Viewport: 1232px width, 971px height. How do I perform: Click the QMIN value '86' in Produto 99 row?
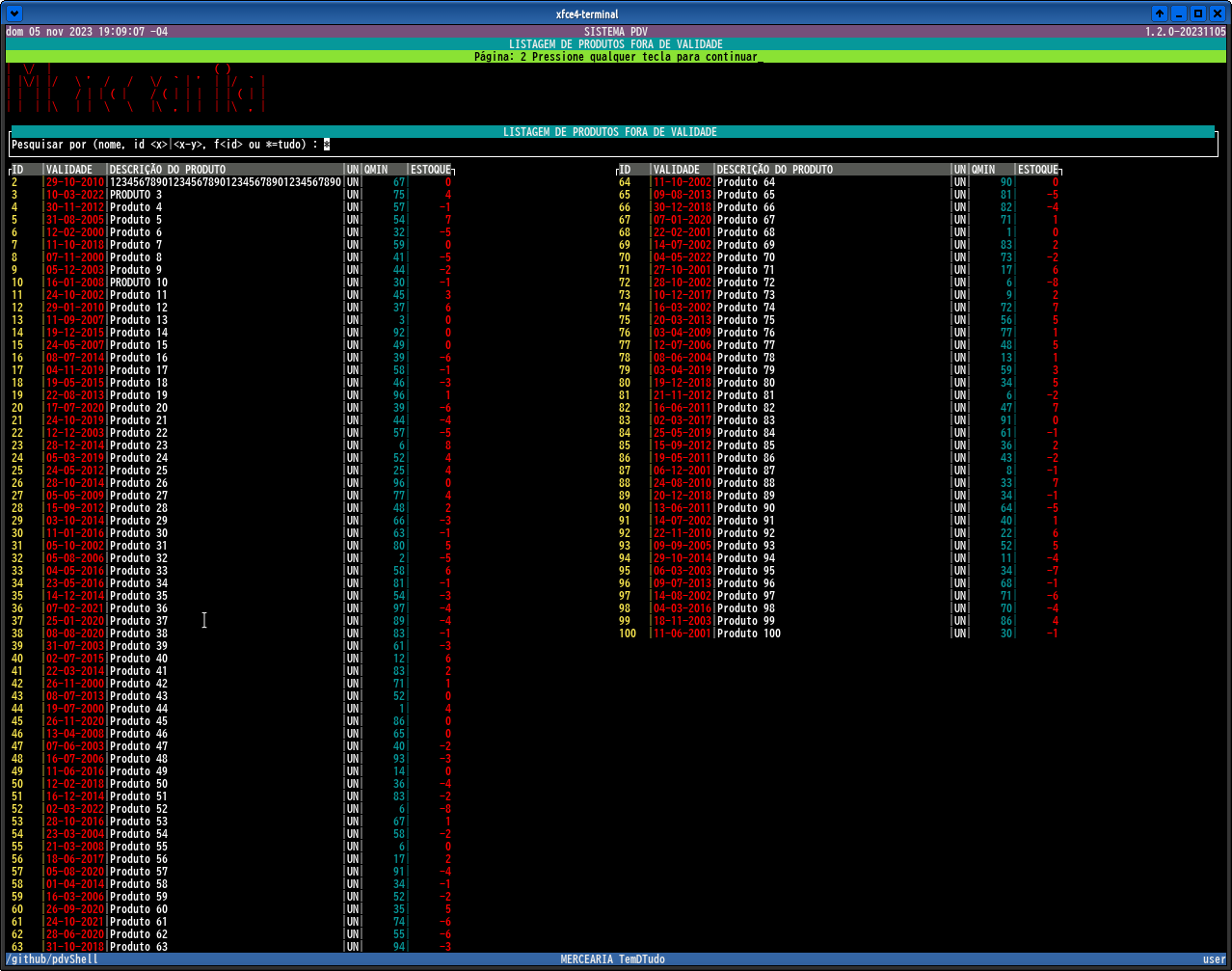pyautogui.click(x=1006, y=621)
